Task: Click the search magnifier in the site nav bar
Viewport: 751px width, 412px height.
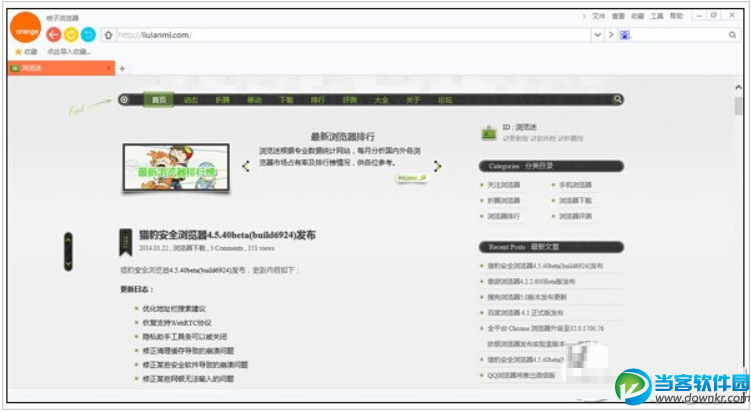Action: 617,99
